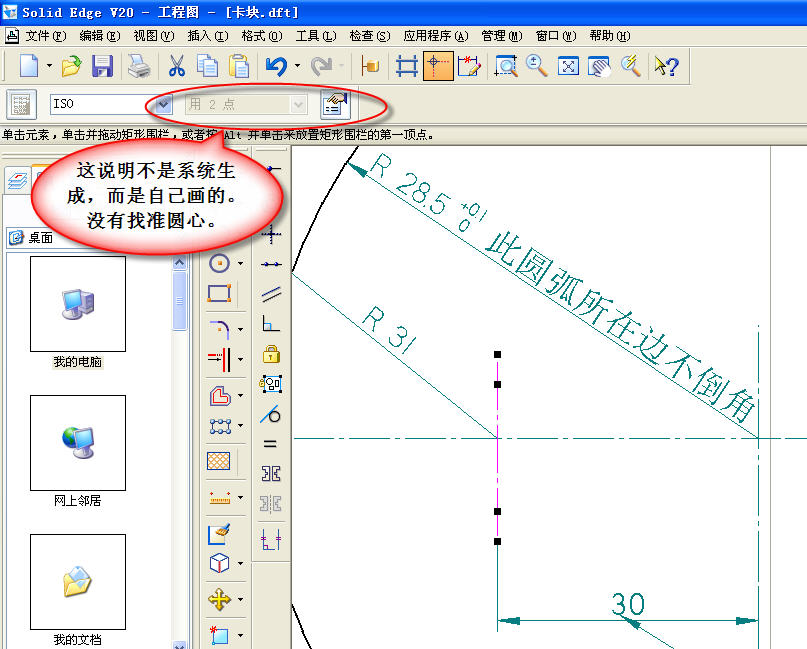
Task: Select the heart-shaped offset profile tool
Action: [220, 395]
